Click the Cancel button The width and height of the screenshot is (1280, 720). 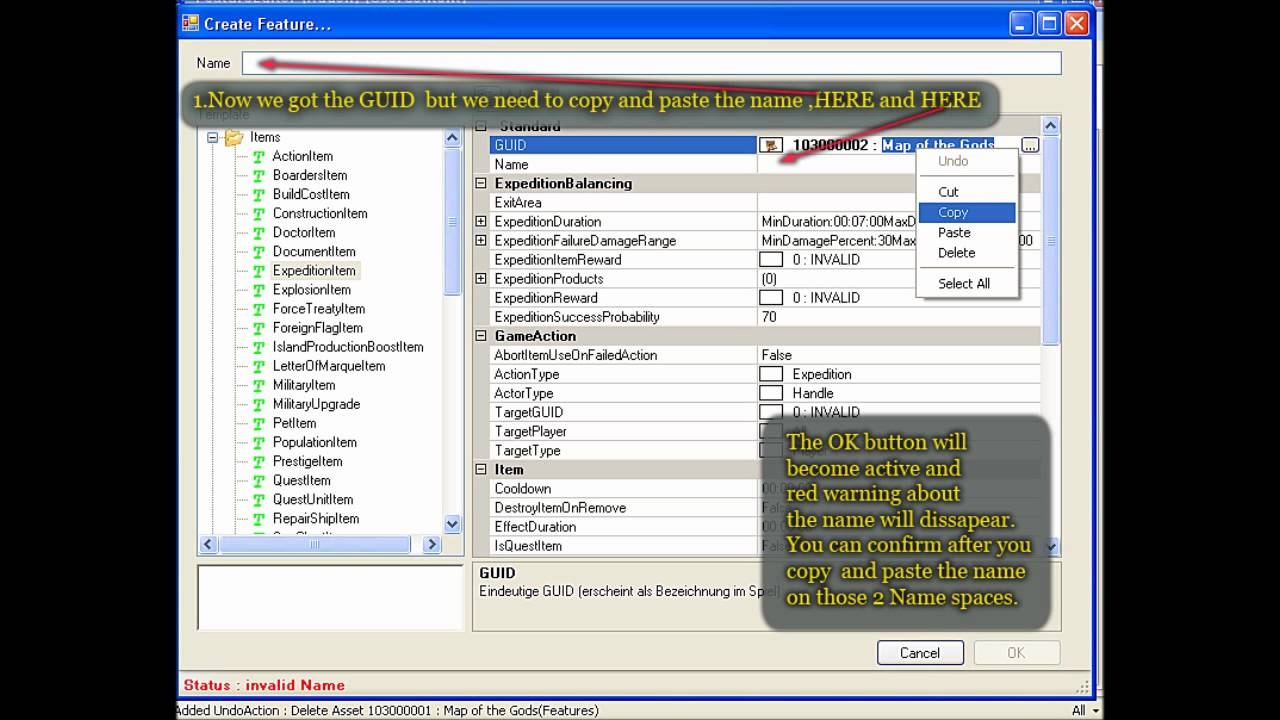point(920,653)
